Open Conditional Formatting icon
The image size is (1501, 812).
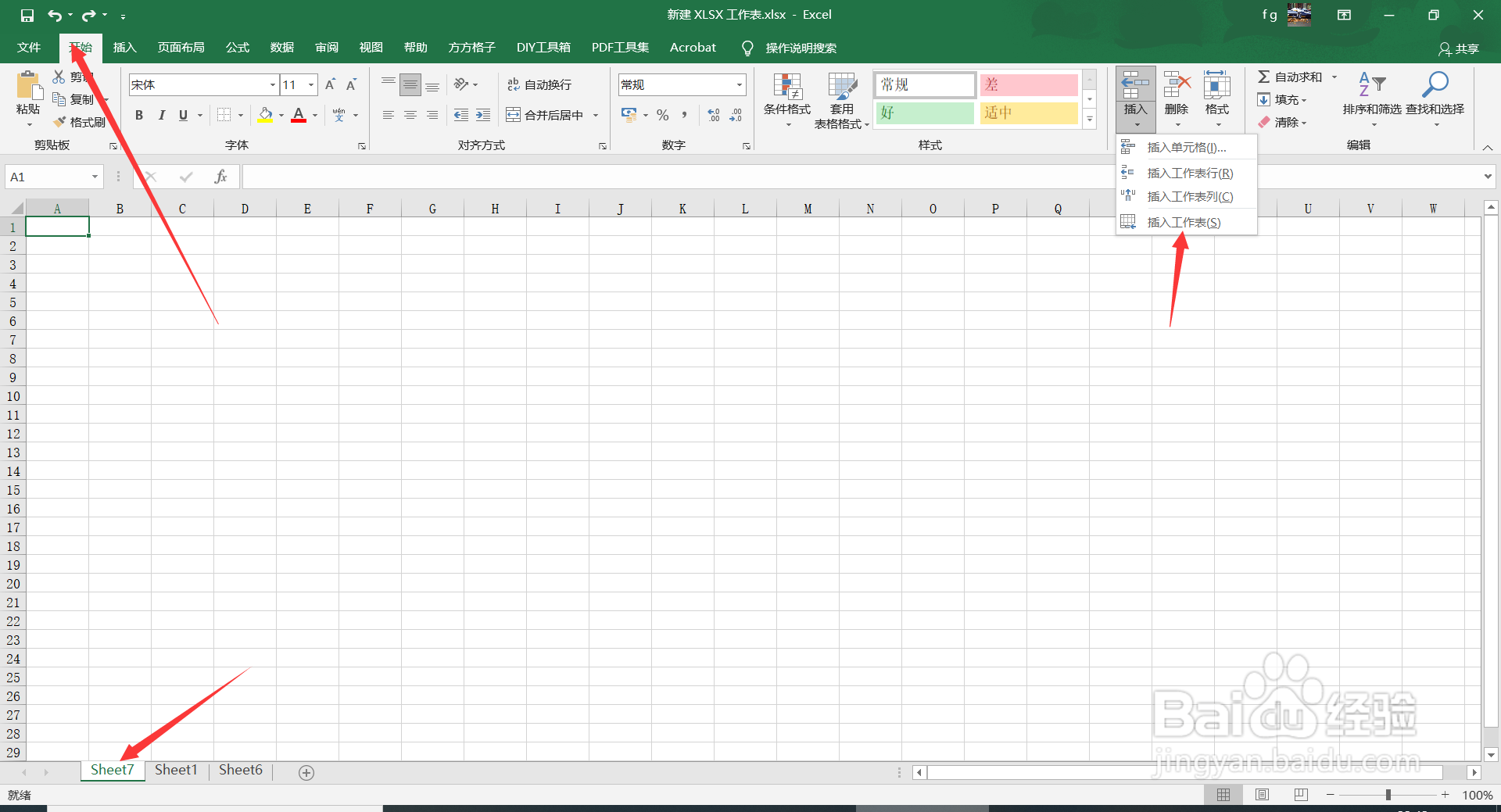(787, 87)
